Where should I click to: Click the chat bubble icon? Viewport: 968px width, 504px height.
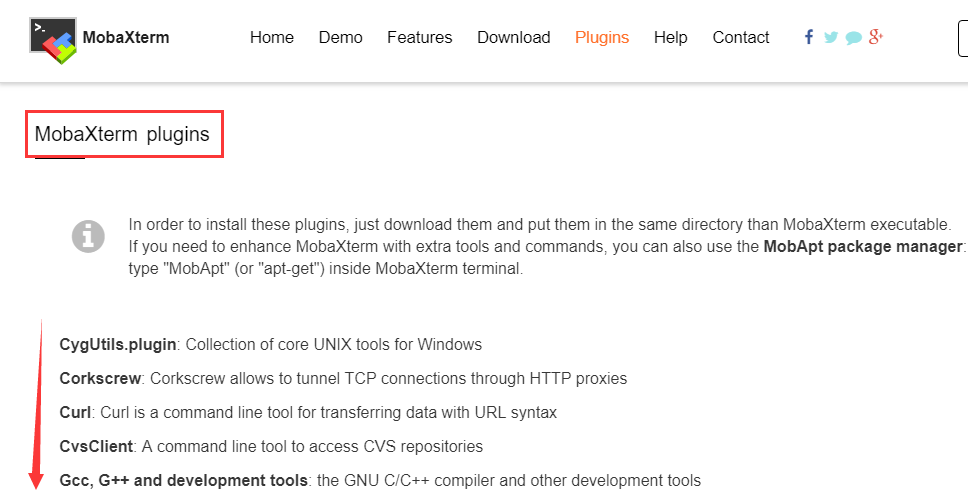click(853, 38)
